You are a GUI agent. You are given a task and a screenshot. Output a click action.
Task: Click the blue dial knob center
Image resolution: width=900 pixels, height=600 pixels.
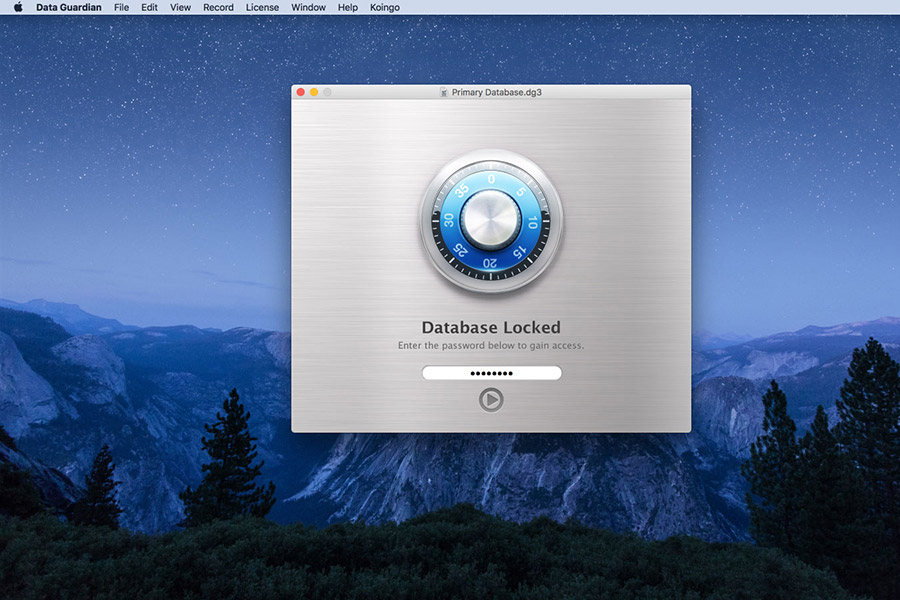(x=490, y=218)
